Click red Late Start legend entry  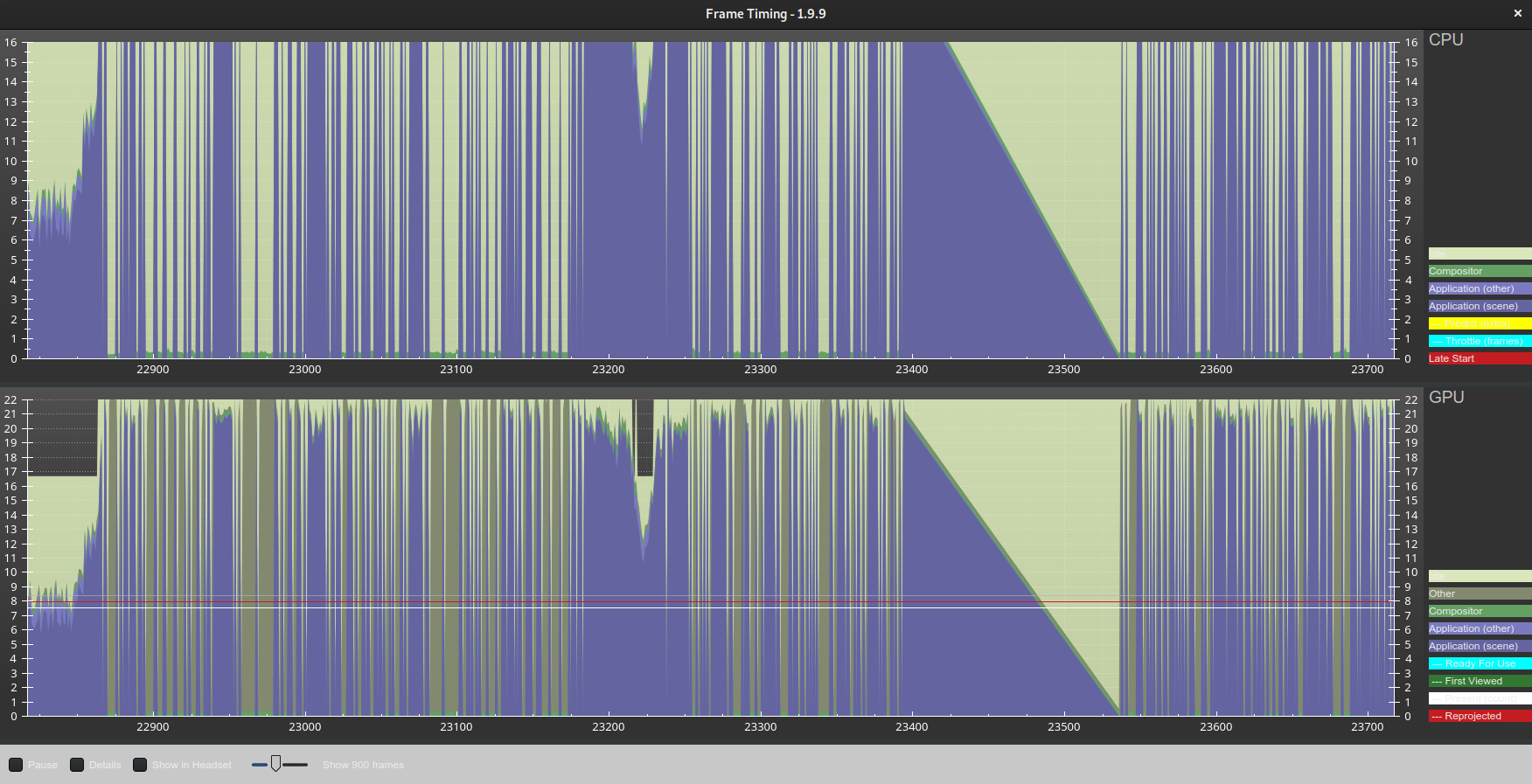click(x=1480, y=358)
